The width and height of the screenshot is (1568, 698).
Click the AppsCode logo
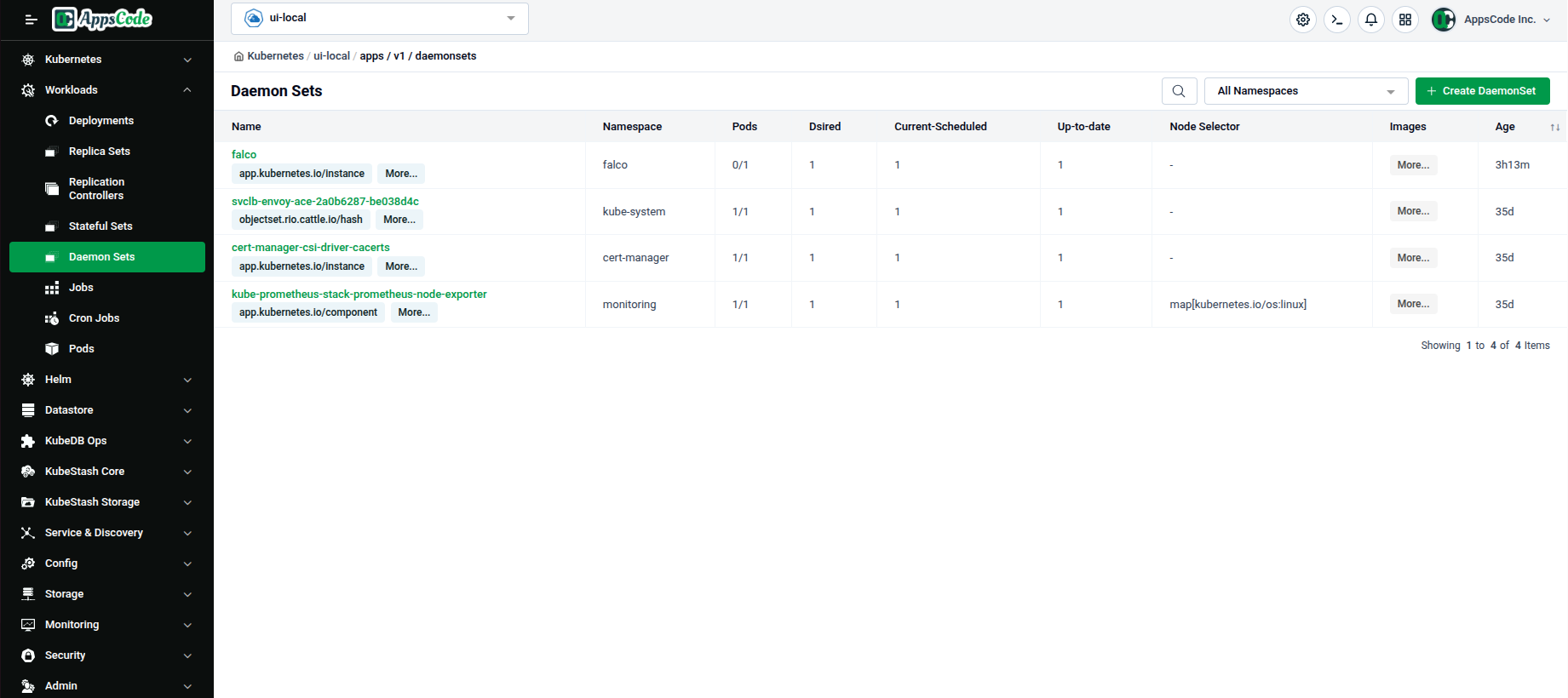(102, 19)
